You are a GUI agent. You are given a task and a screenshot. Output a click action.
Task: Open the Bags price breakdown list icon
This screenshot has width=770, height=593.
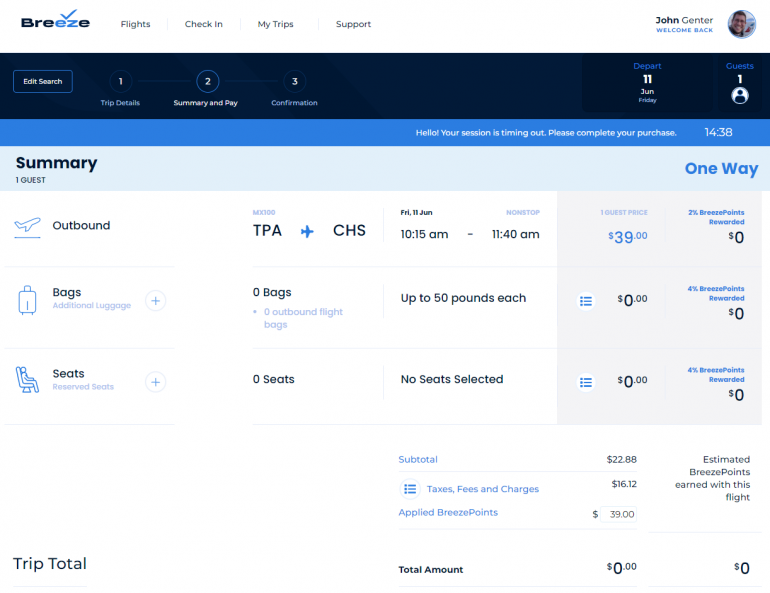coord(586,300)
